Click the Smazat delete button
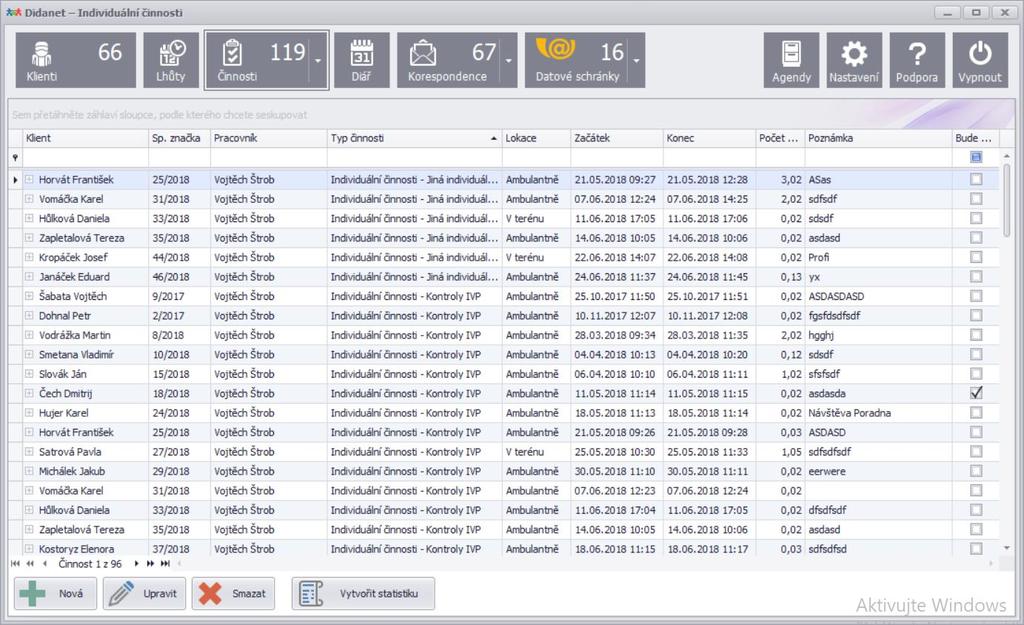Image resolution: width=1024 pixels, height=625 pixels. 233,594
